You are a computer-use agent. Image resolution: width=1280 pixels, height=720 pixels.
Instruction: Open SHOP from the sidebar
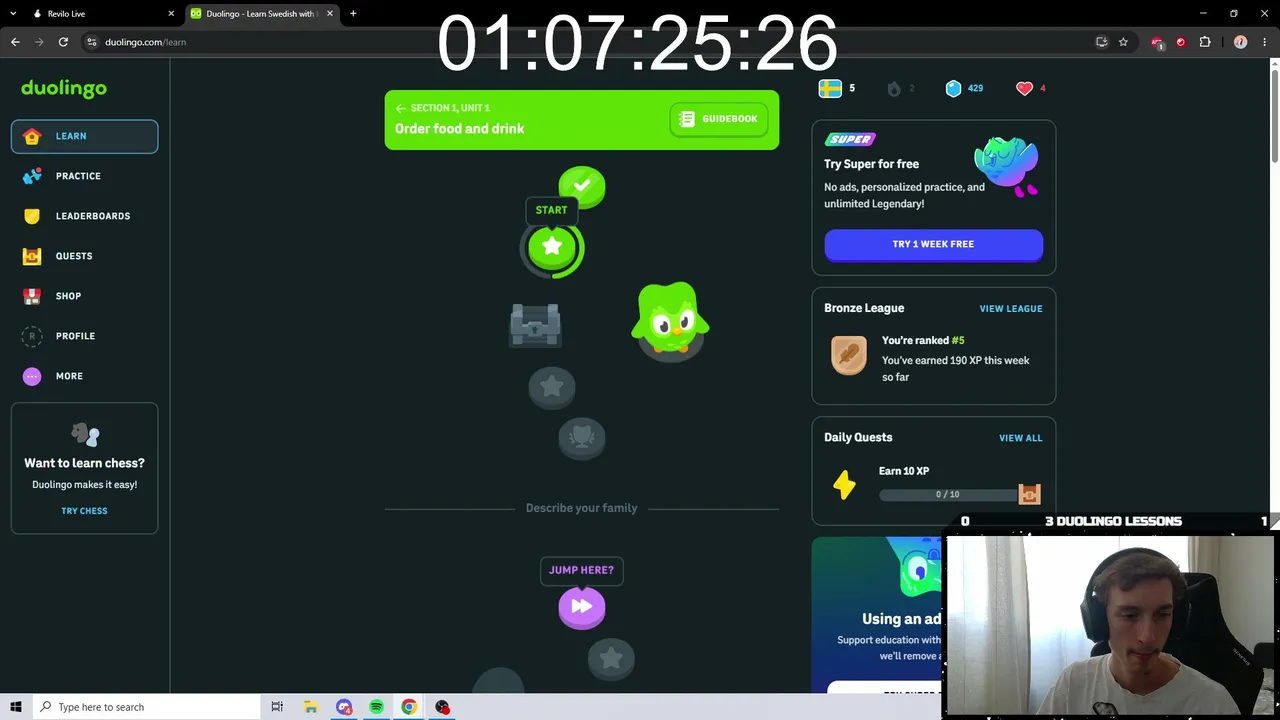[84, 296]
